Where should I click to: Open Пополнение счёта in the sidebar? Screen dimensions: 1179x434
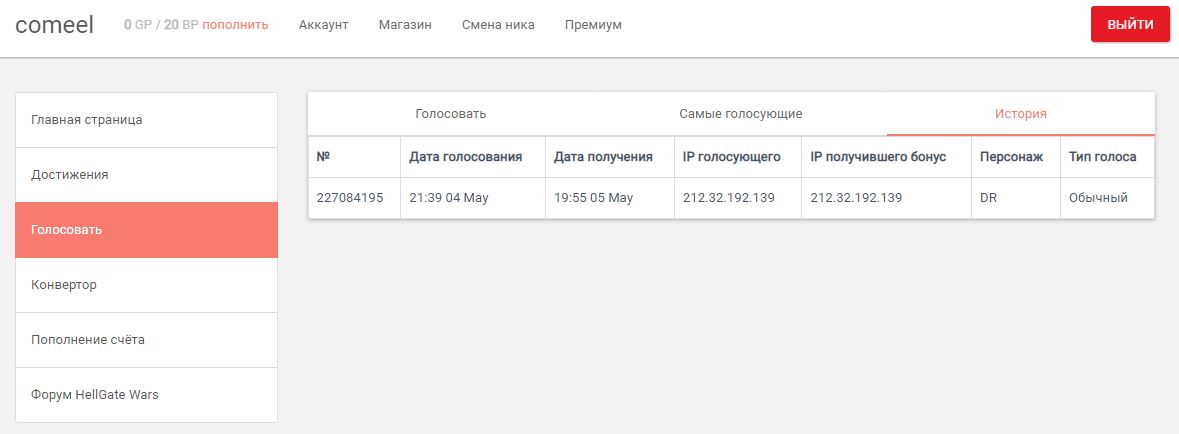(x=147, y=340)
